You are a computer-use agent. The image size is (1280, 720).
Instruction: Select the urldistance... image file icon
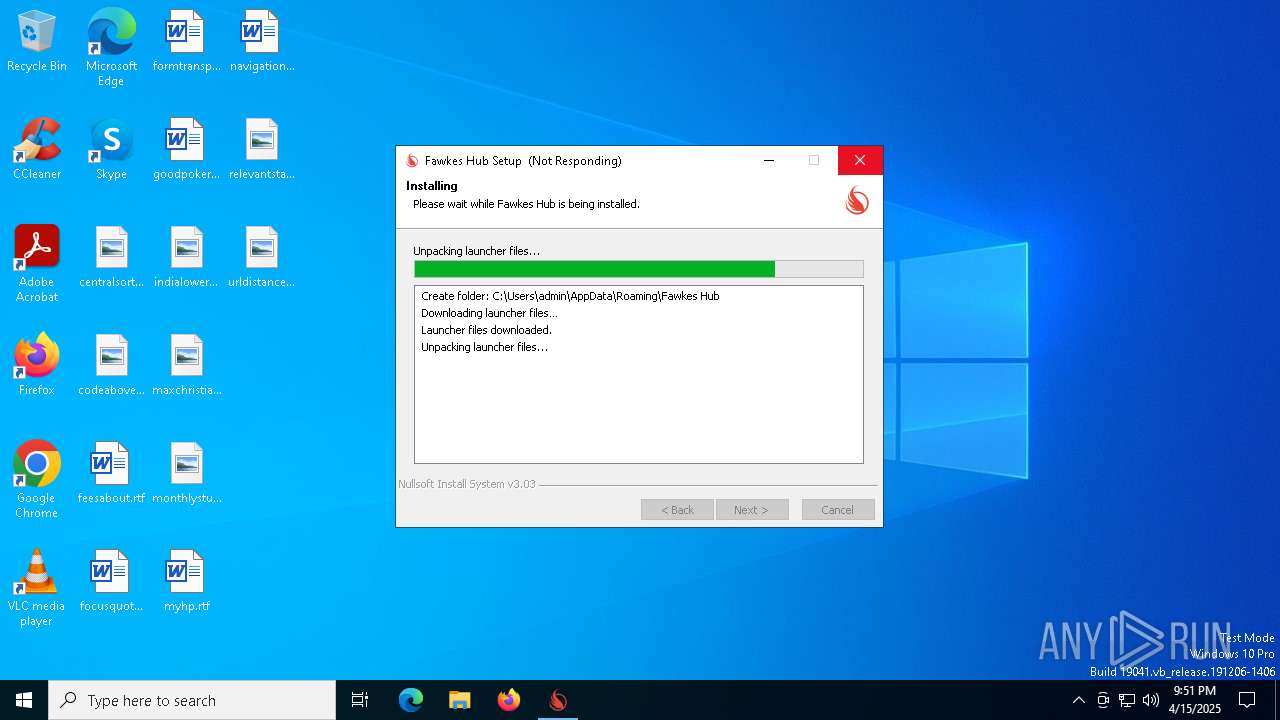pos(262,258)
